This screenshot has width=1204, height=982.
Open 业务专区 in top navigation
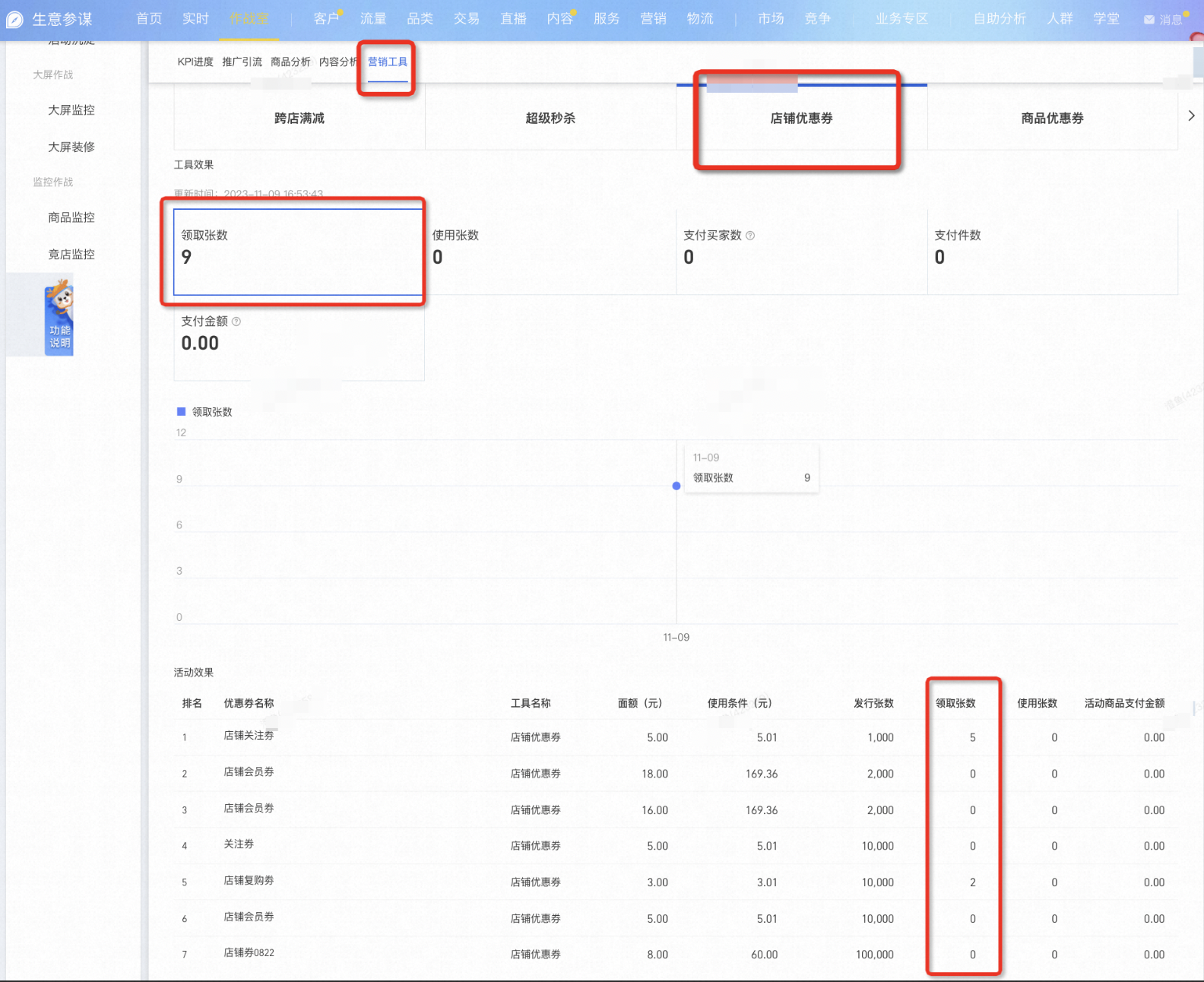pos(901,18)
